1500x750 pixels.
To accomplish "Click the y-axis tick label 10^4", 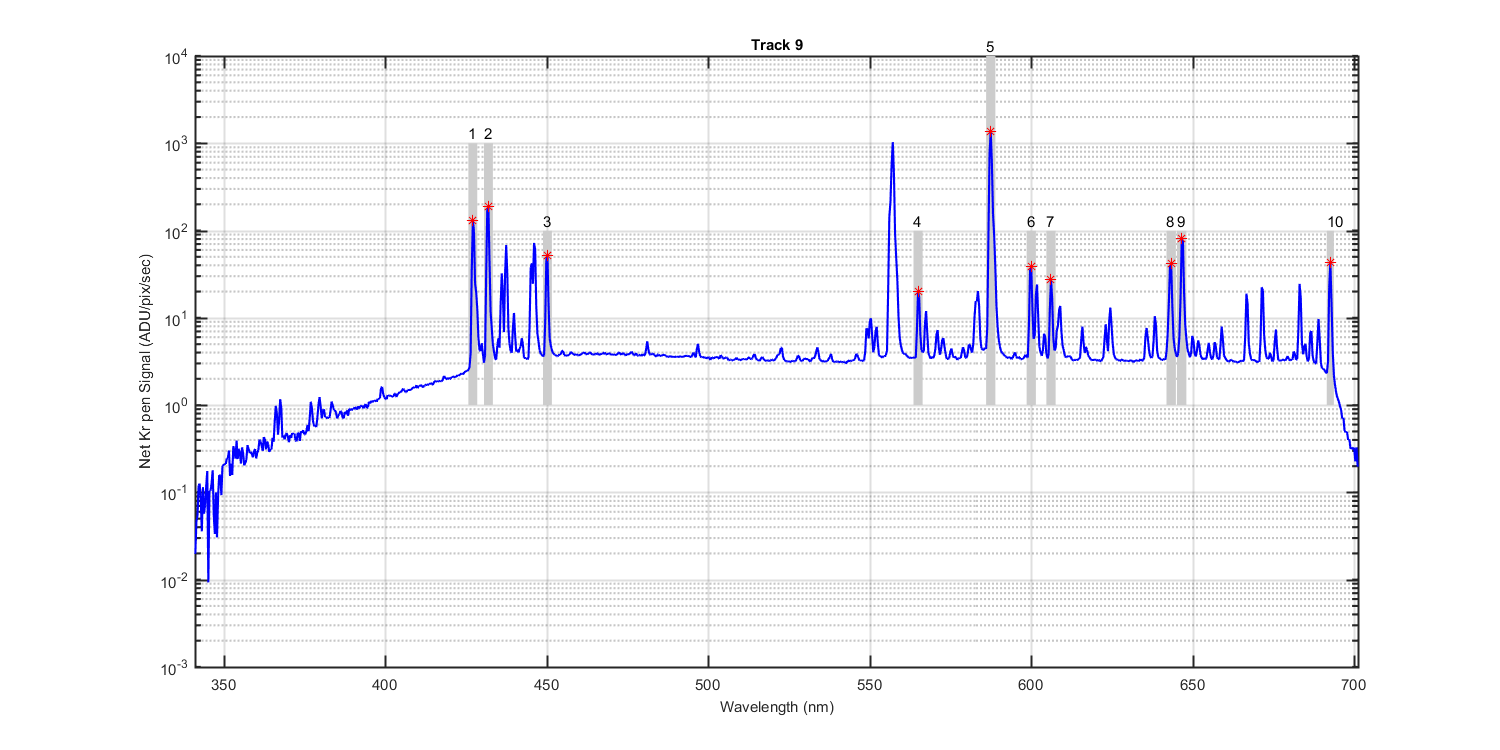I will coord(177,57).
